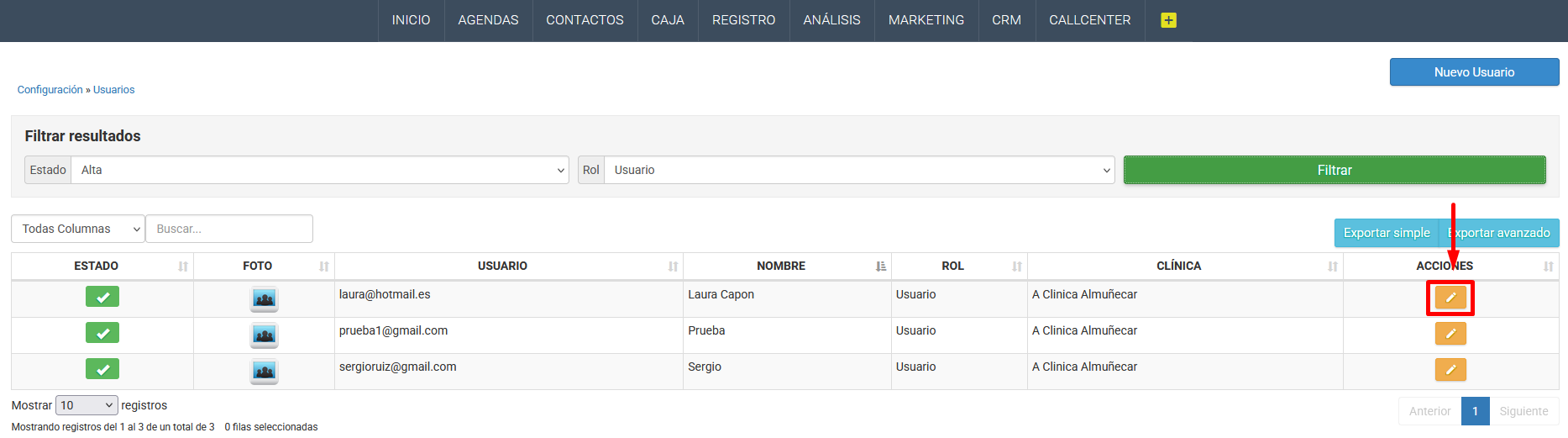The height and width of the screenshot is (438, 1568).
Task: Edit user sergioruiz@gmail.com with pencil icon
Action: pos(1450,370)
